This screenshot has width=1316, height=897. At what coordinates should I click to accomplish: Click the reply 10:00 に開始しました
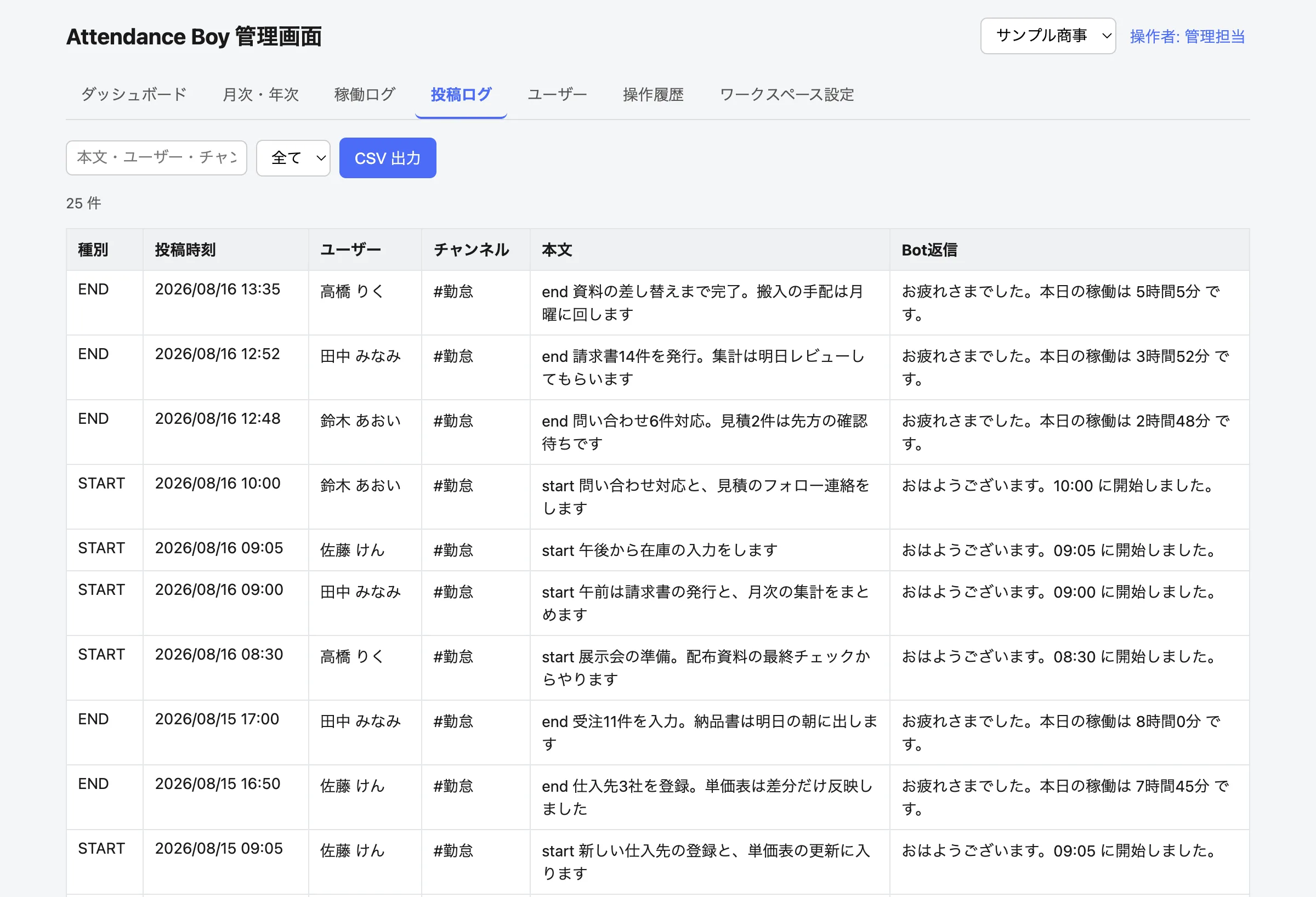(x=1058, y=485)
